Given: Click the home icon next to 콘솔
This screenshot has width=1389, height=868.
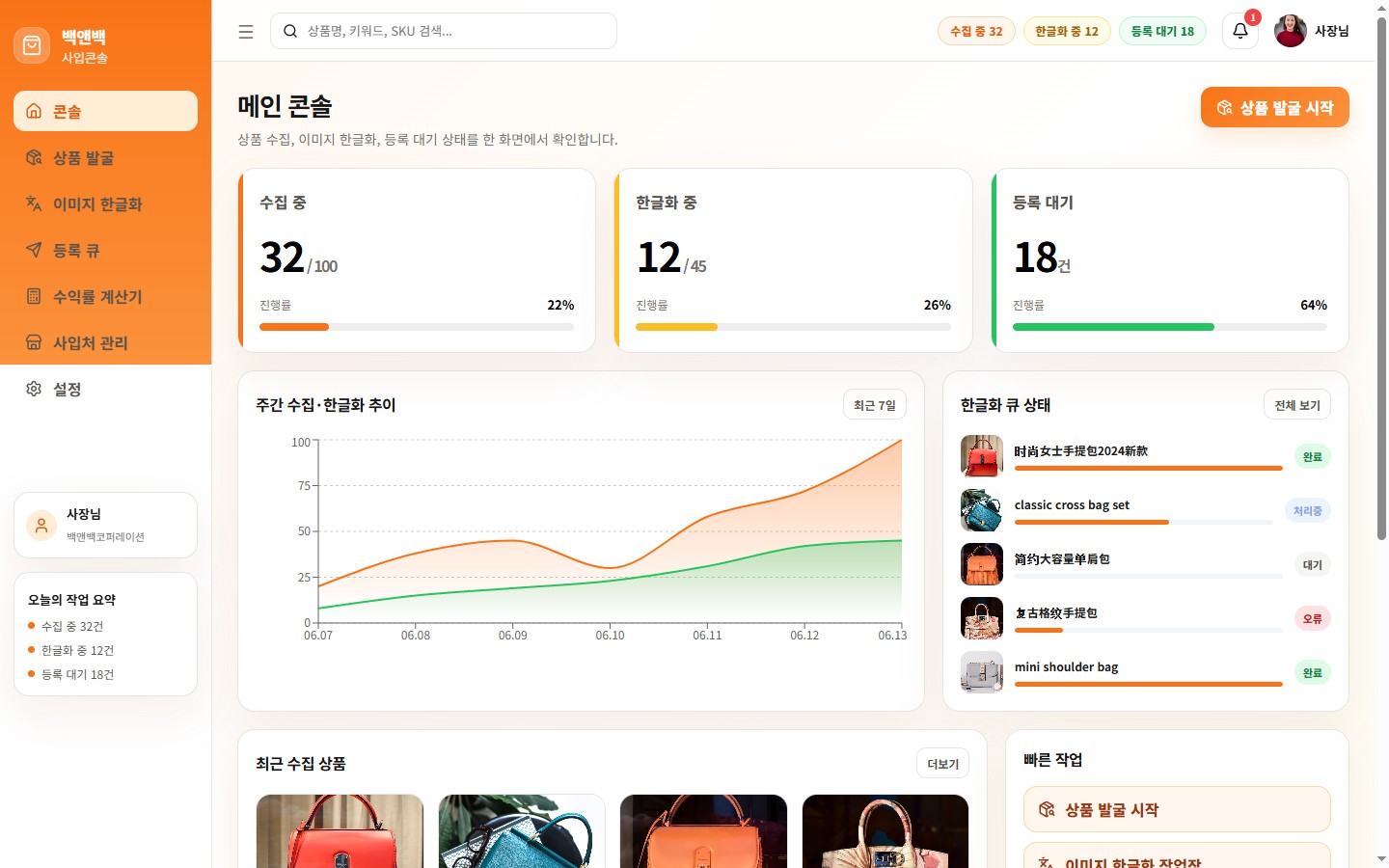Looking at the screenshot, I should point(34,111).
